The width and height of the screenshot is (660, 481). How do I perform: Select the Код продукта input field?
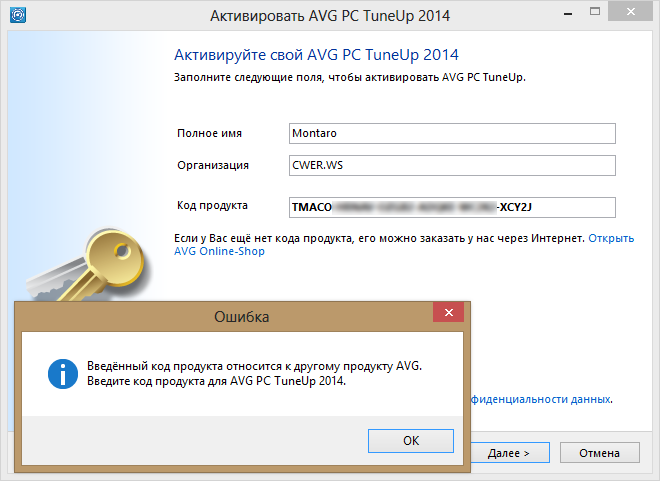[450, 207]
